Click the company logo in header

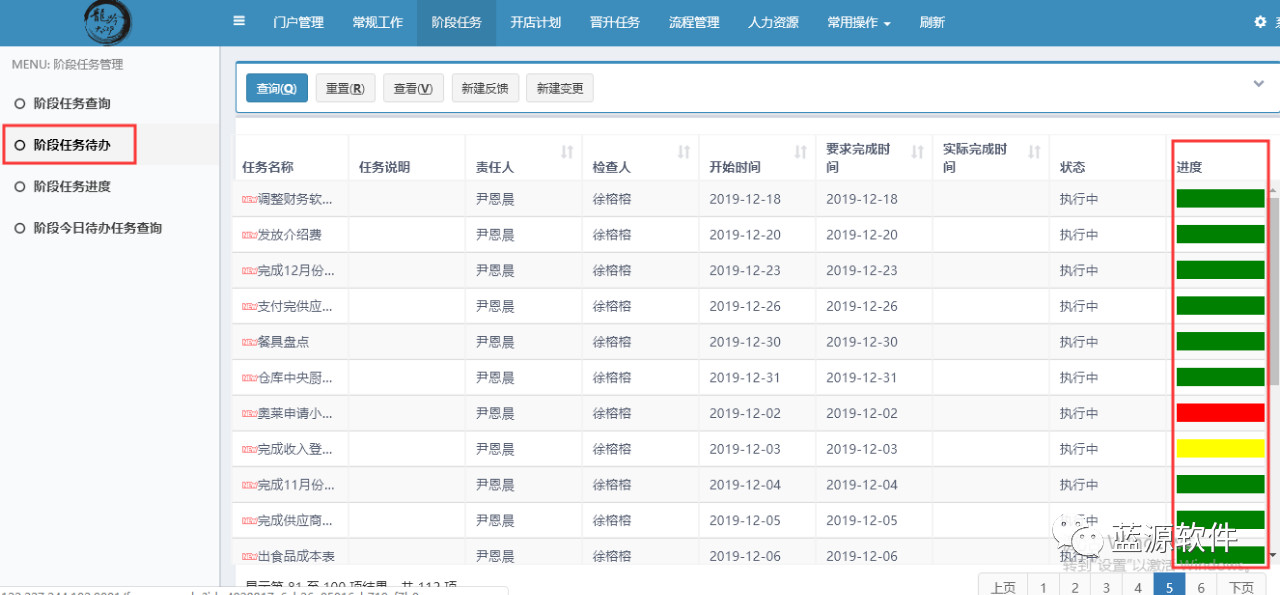point(108,22)
